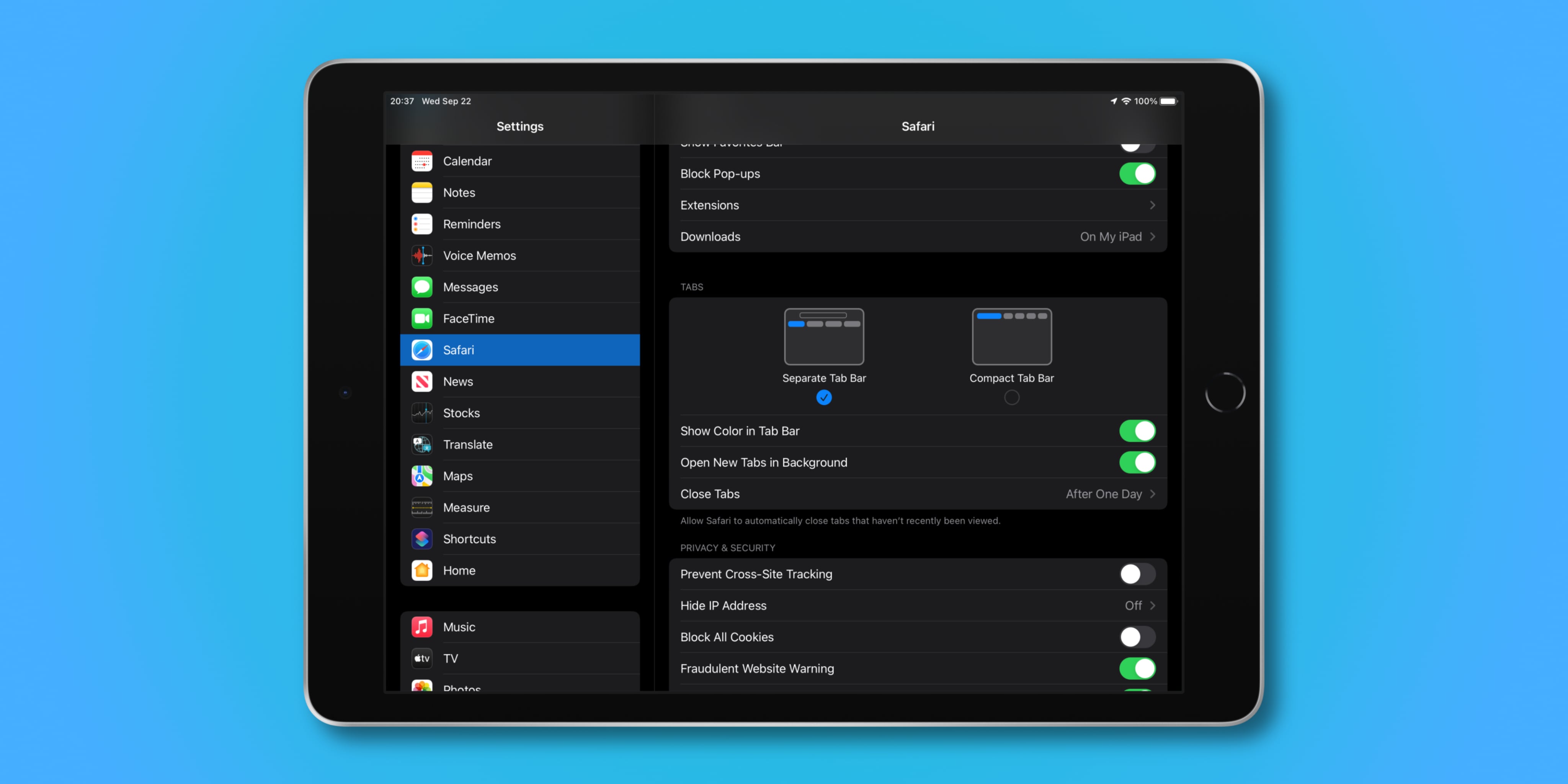
Task: Tap the Apple TV icon
Action: (422, 658)
